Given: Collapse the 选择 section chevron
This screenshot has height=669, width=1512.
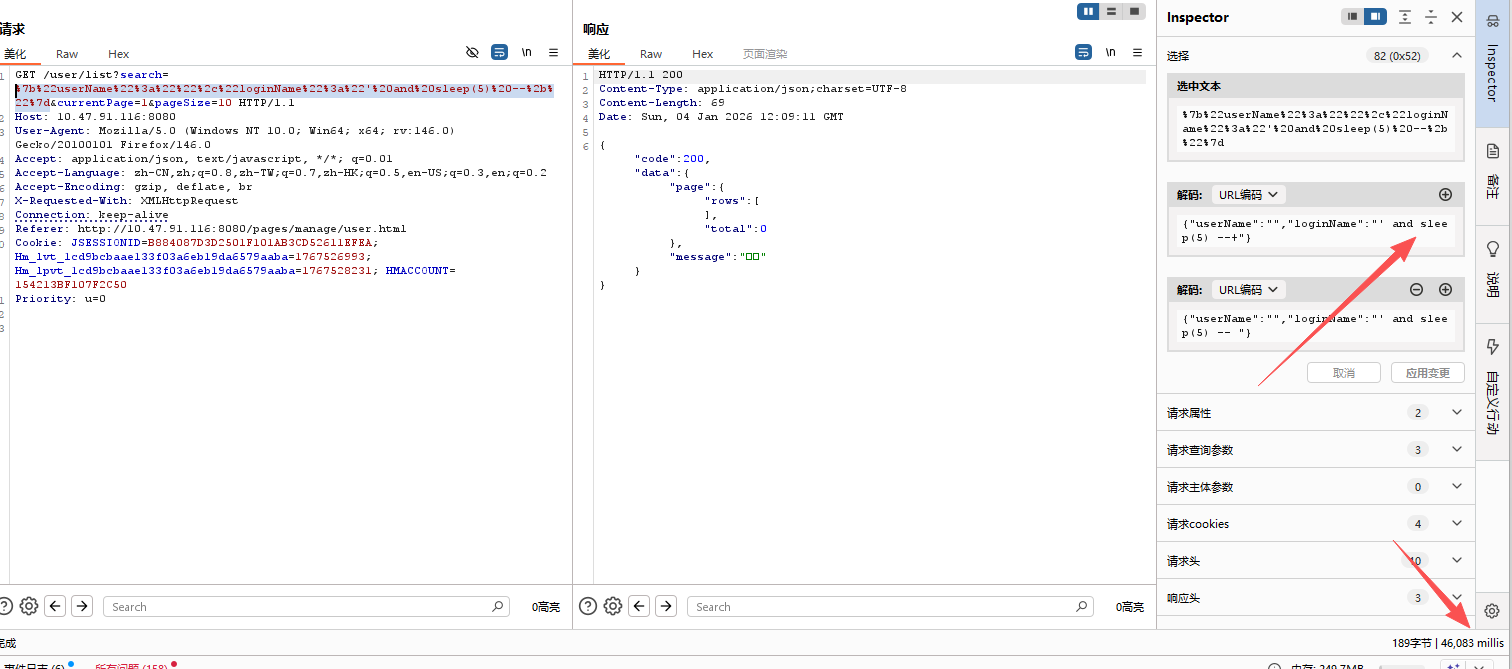Looking at the screenshot, I should point(1456,56).
